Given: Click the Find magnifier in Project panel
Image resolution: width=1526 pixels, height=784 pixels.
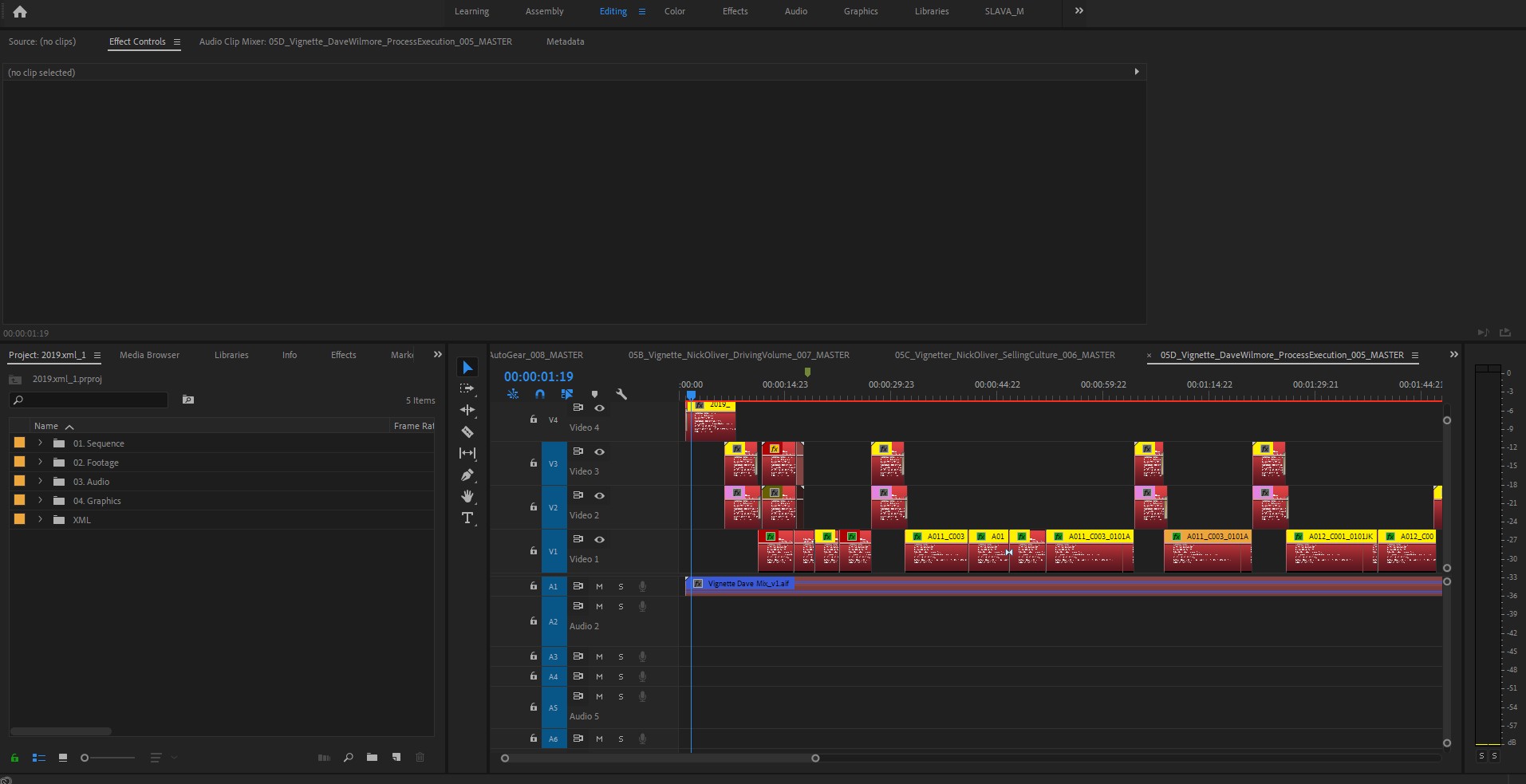Looking at the screenshot, I should pyautogui.click(x=348, y=758).
